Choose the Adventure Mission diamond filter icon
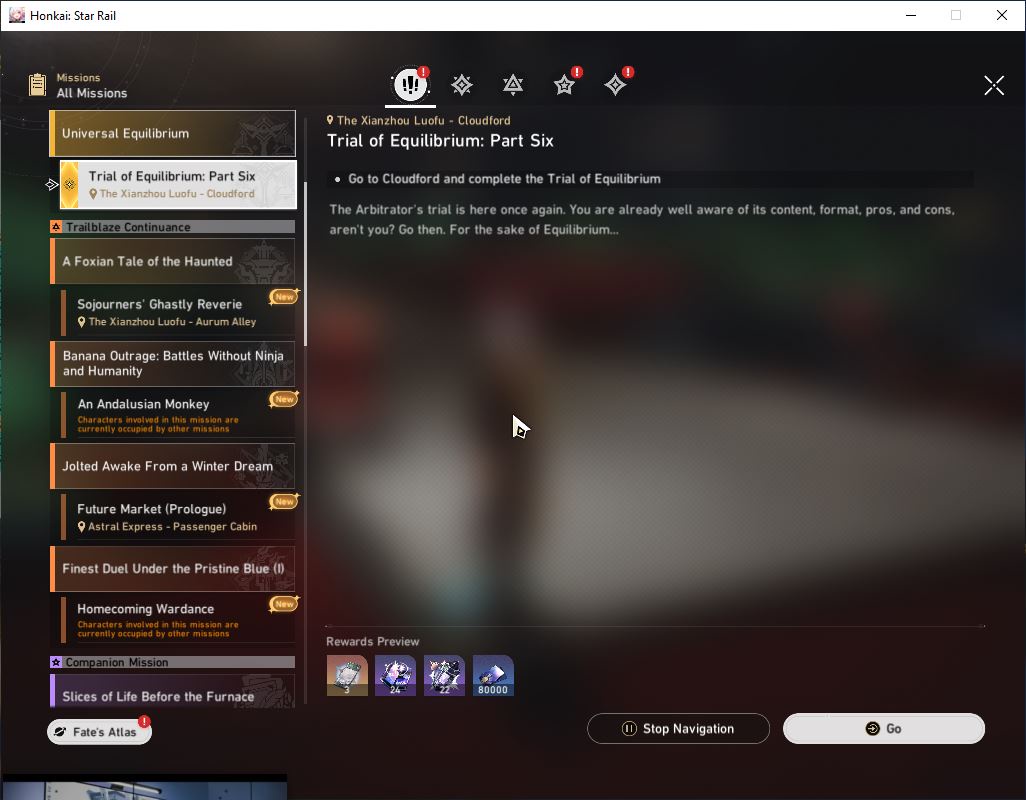The height and width of the screenshot is (800, 1026). [x=615, y=84]
